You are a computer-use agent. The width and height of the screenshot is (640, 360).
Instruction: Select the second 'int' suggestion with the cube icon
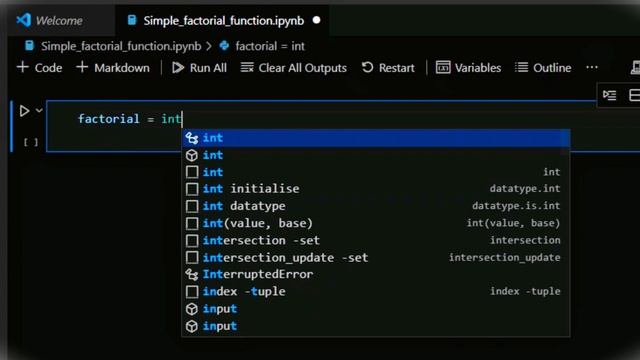(376, 155)
